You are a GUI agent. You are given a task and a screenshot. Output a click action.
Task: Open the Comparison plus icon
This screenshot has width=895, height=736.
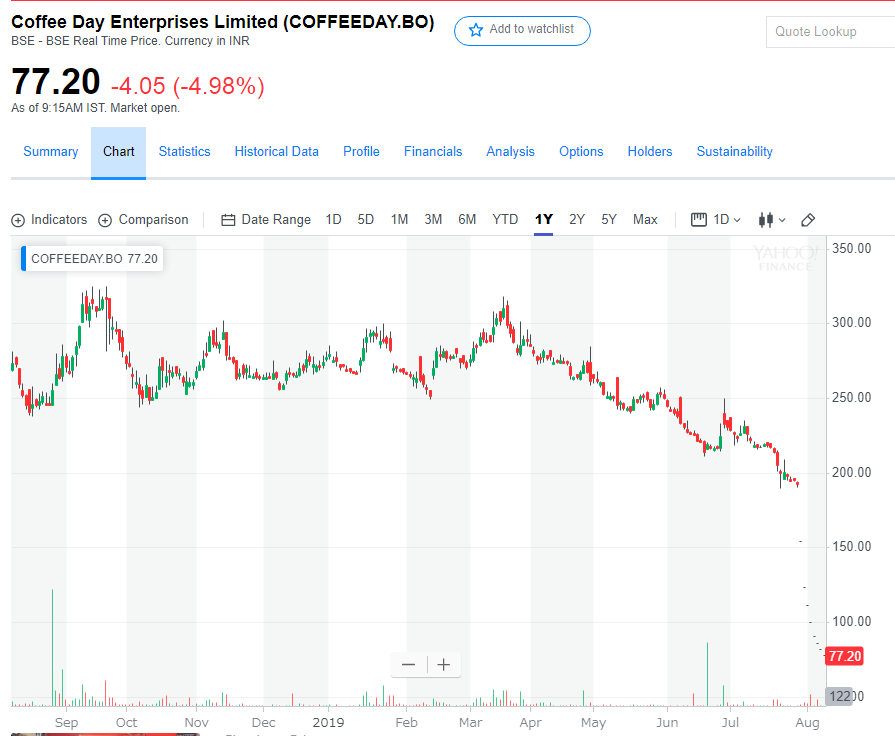point(105,220)
